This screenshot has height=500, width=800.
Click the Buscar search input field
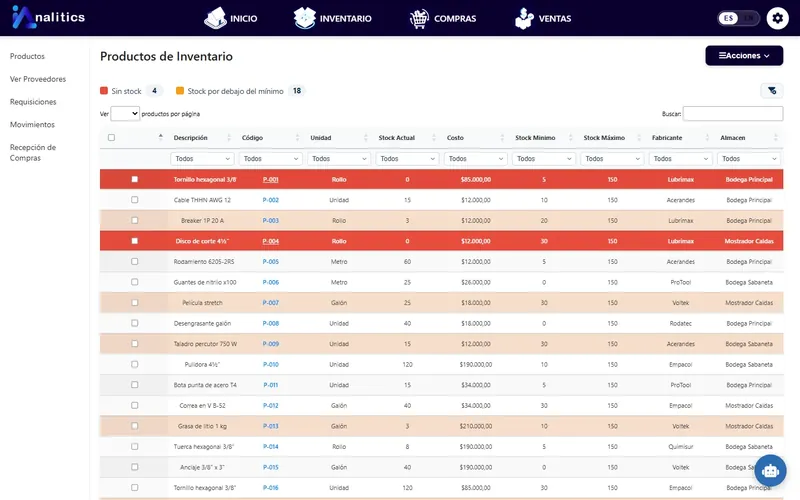pos(733,113)
